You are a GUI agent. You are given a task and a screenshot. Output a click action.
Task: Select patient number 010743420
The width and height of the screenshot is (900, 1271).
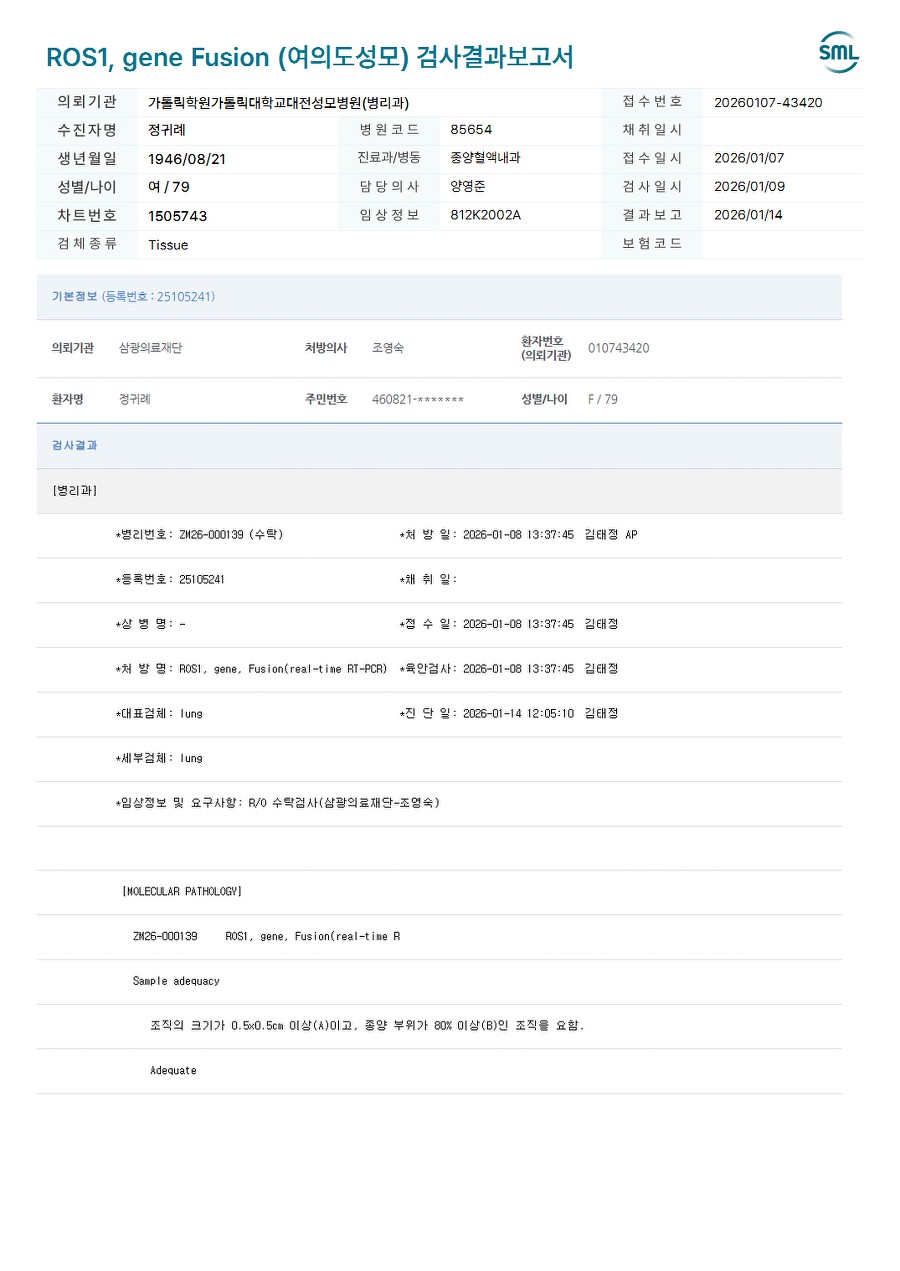(x=618, y=348)
